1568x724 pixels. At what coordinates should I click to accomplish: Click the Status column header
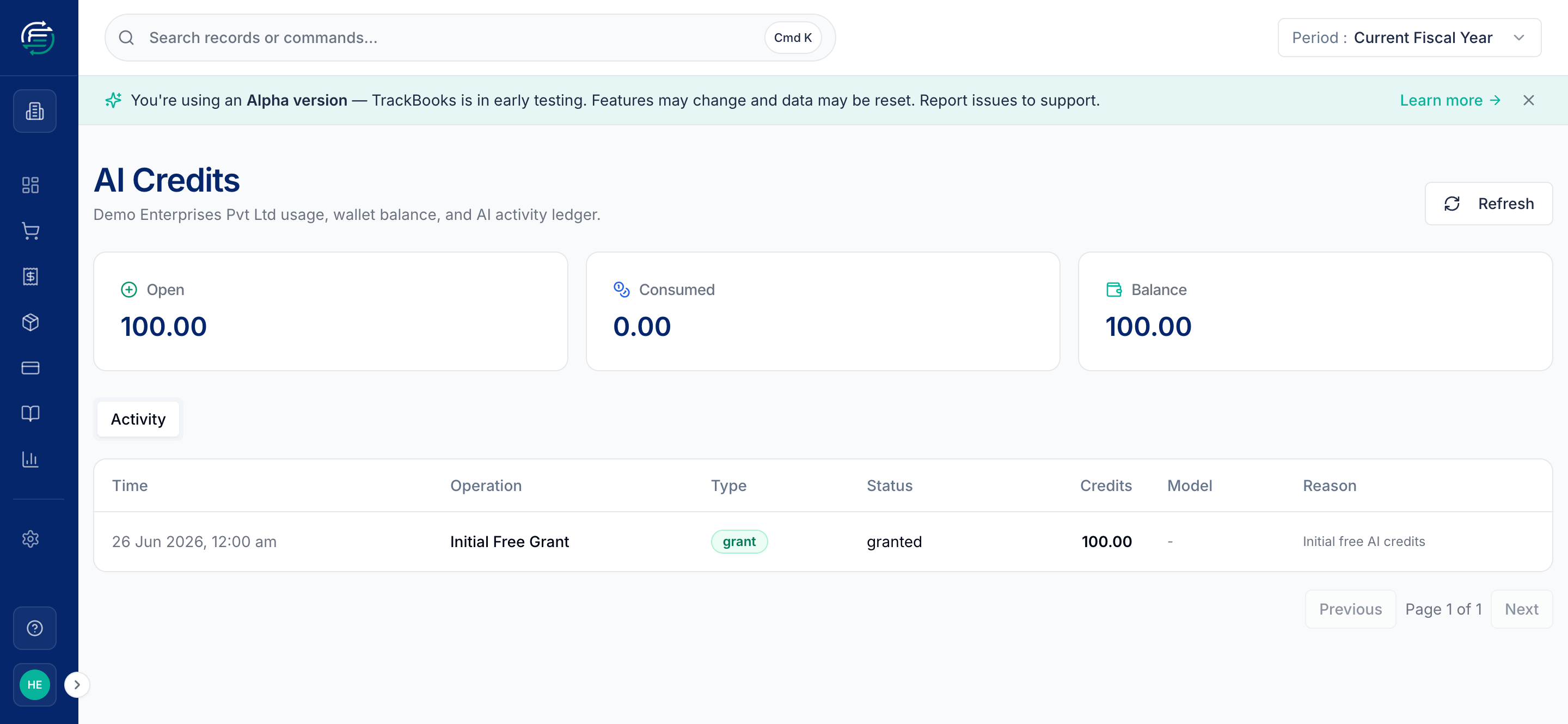tap(889, 486)
